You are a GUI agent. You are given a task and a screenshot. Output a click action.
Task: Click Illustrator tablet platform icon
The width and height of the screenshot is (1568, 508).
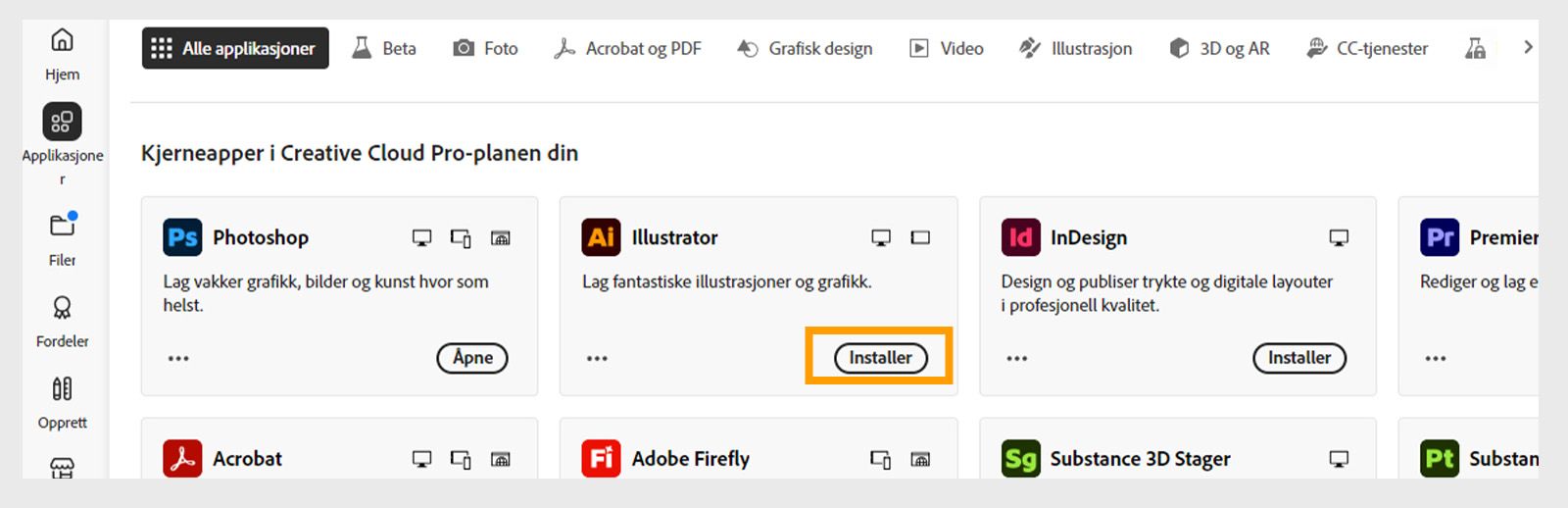point(920,237)
